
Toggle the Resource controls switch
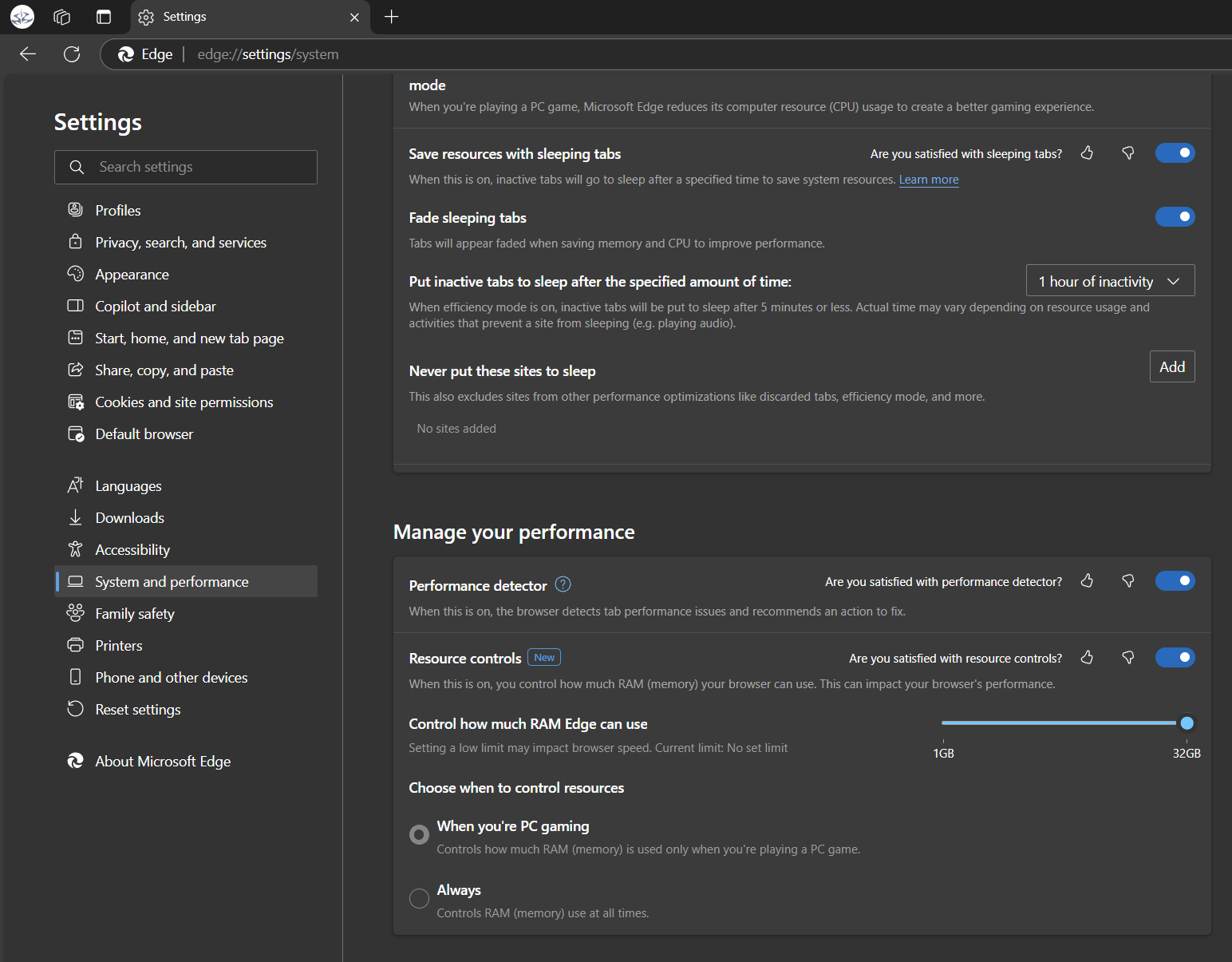1175,657
